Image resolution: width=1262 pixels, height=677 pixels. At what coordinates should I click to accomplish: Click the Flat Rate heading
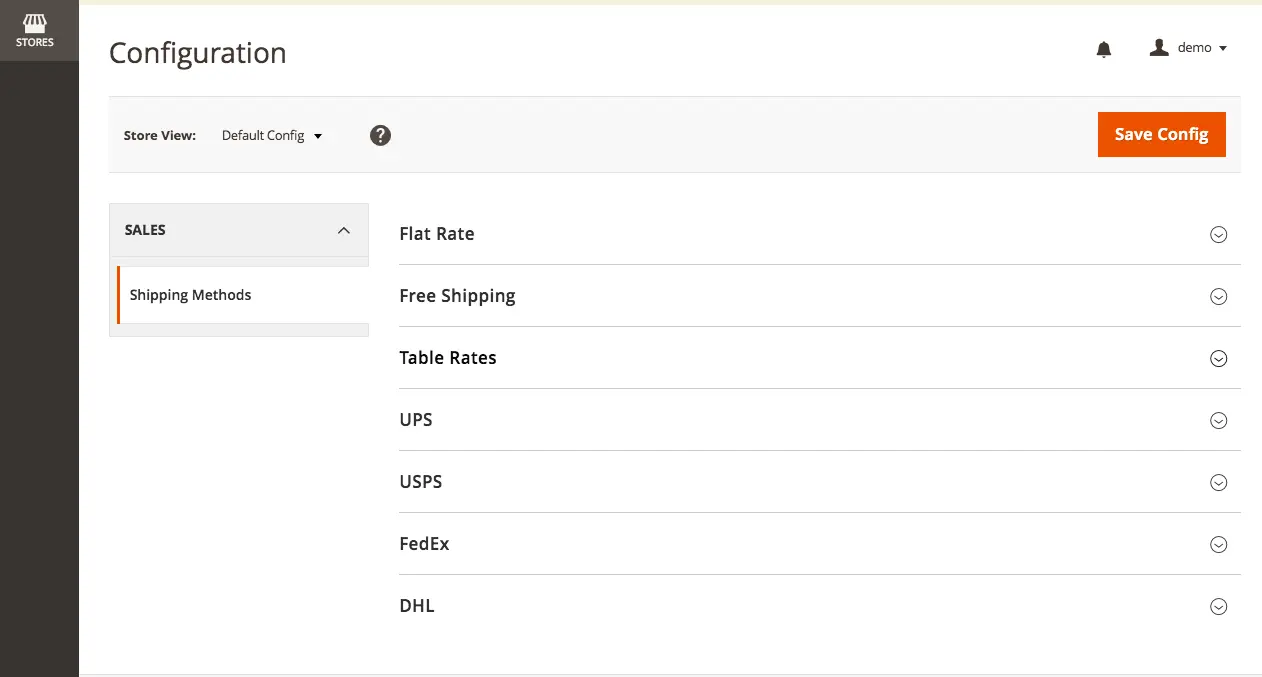[437, 234]
